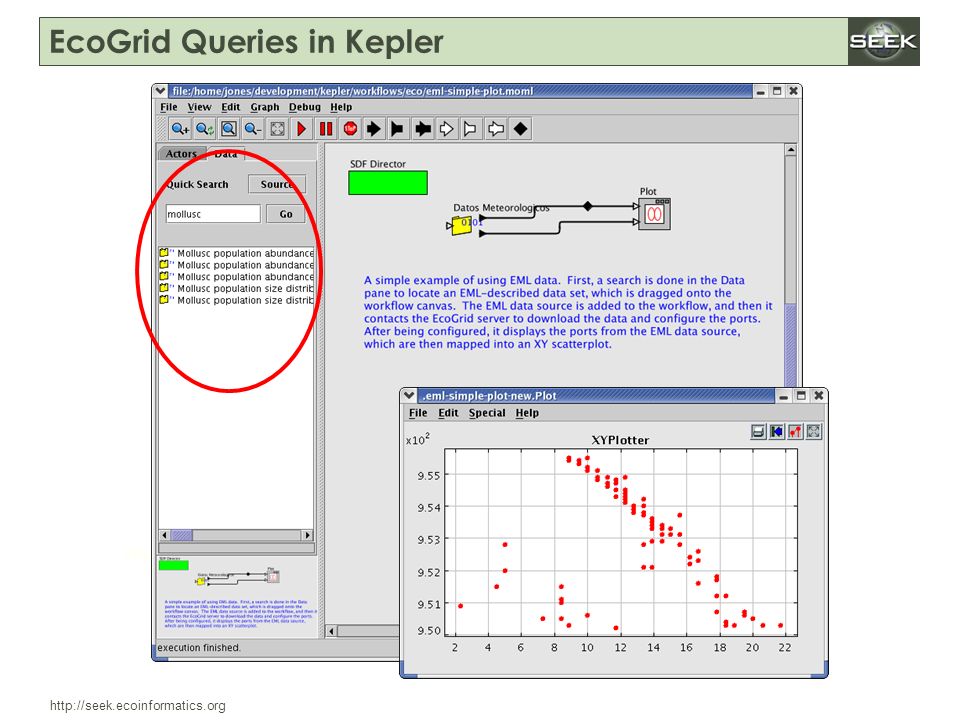Click the 'execution finished.' status text
Viewport: 960px width, 720px height.
click(199, 648)
